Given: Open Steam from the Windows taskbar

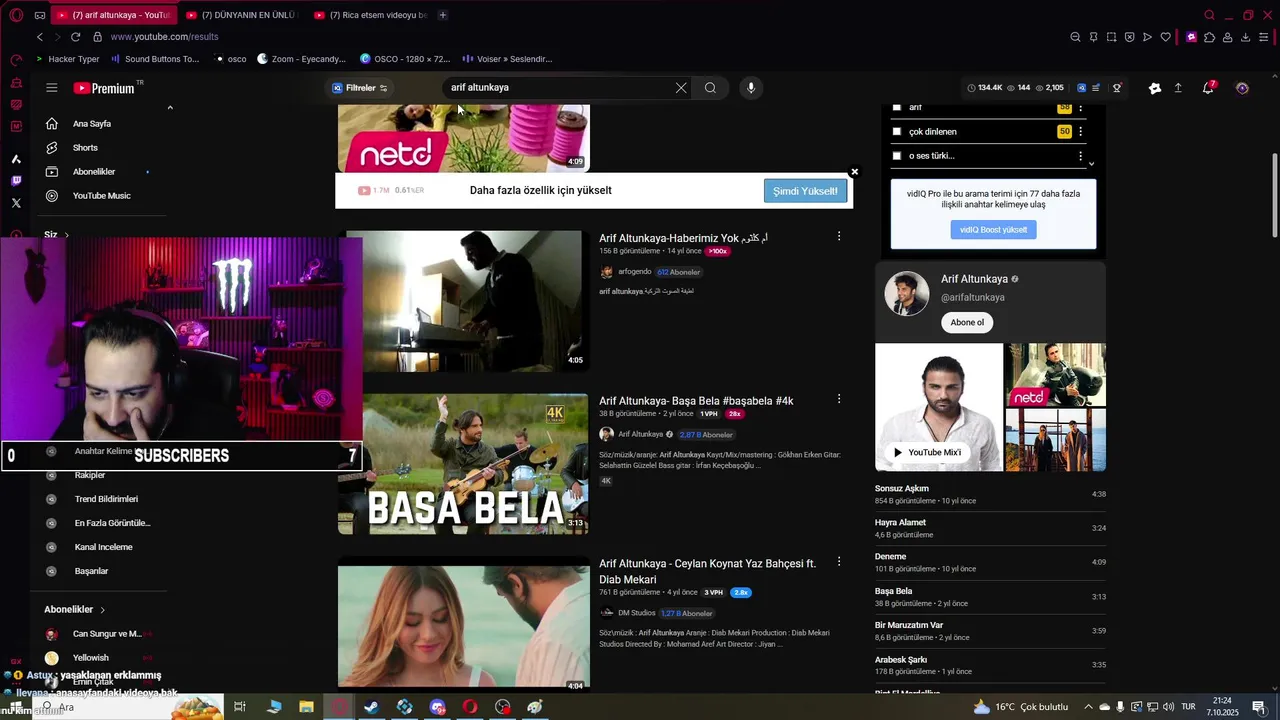Looking at the screenshot, I should [371, 707].
